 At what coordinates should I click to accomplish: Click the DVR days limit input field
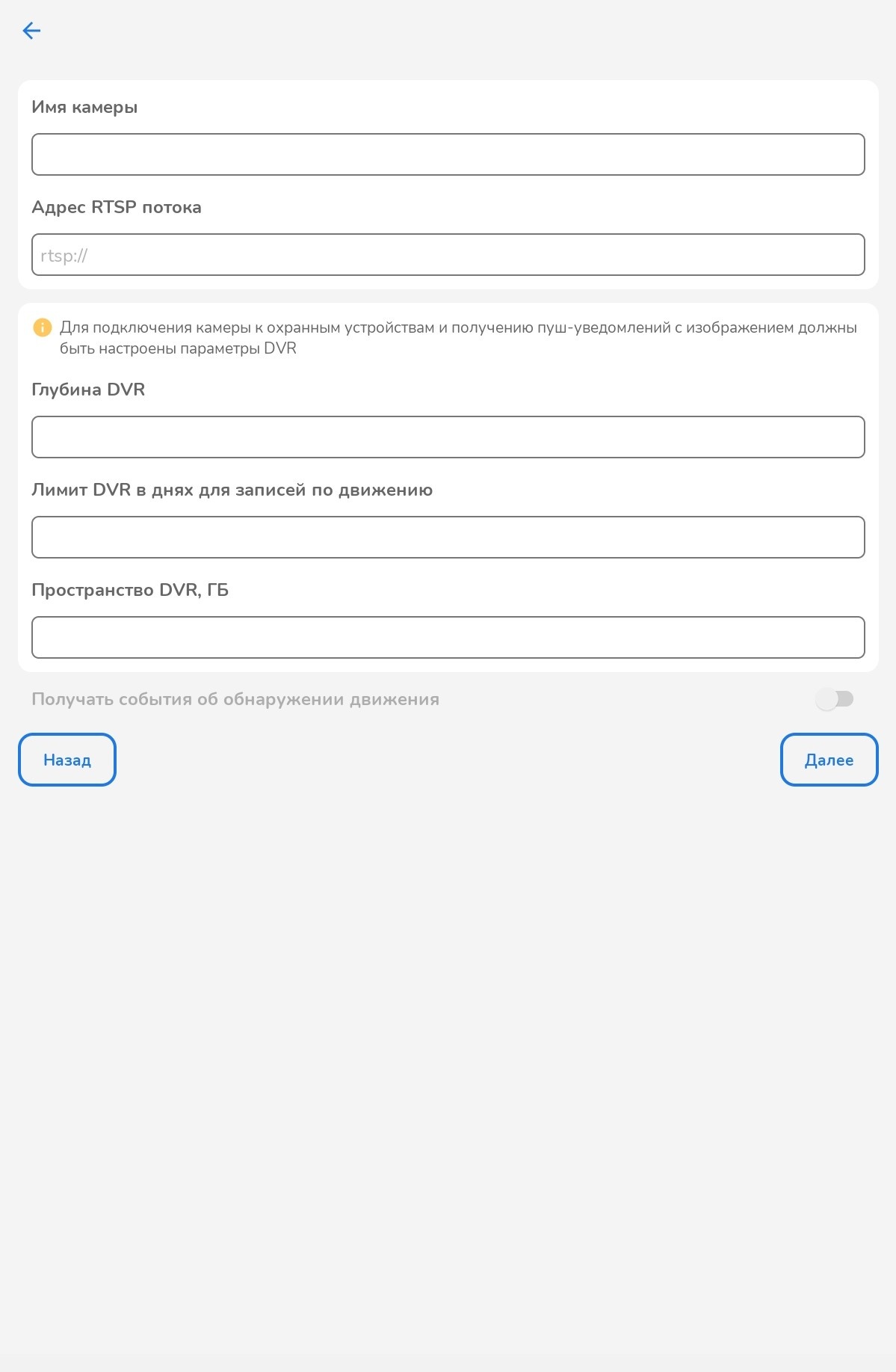[x=448, y=538]
